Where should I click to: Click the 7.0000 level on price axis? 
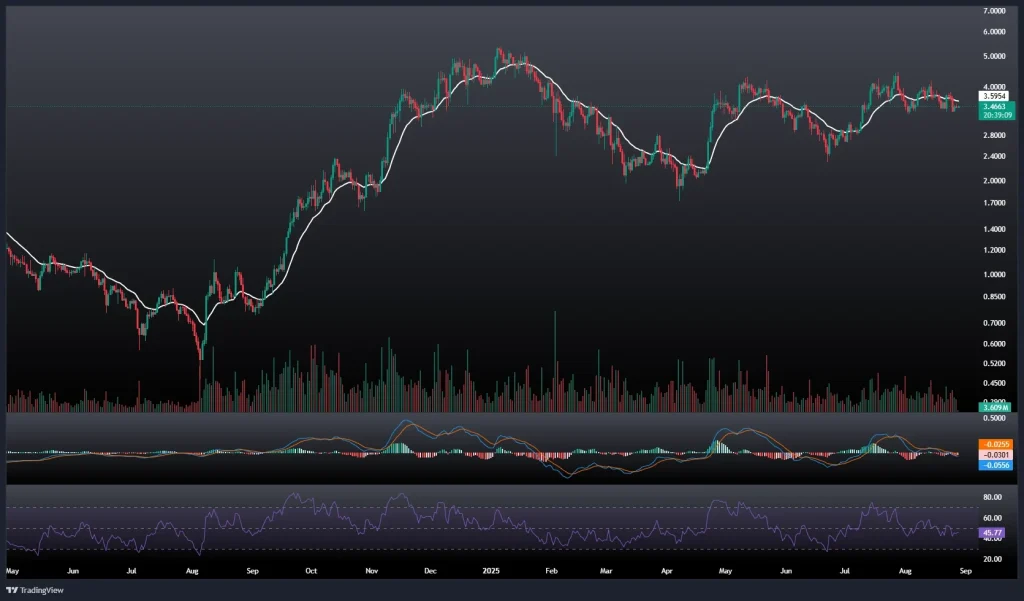[994, 11]
